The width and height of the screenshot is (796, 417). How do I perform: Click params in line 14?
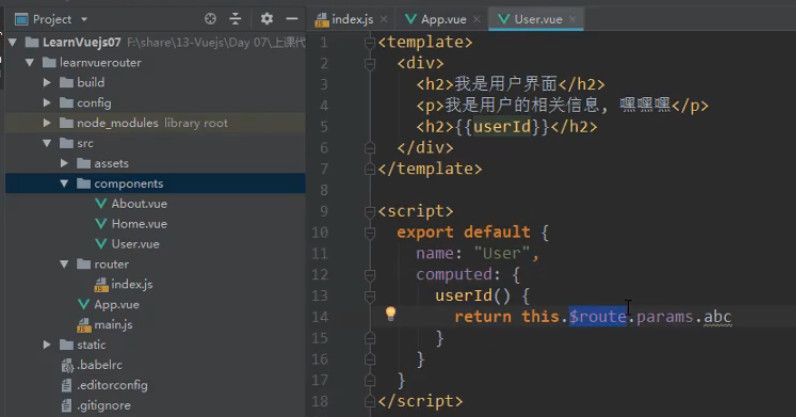(x=665, y=317)
